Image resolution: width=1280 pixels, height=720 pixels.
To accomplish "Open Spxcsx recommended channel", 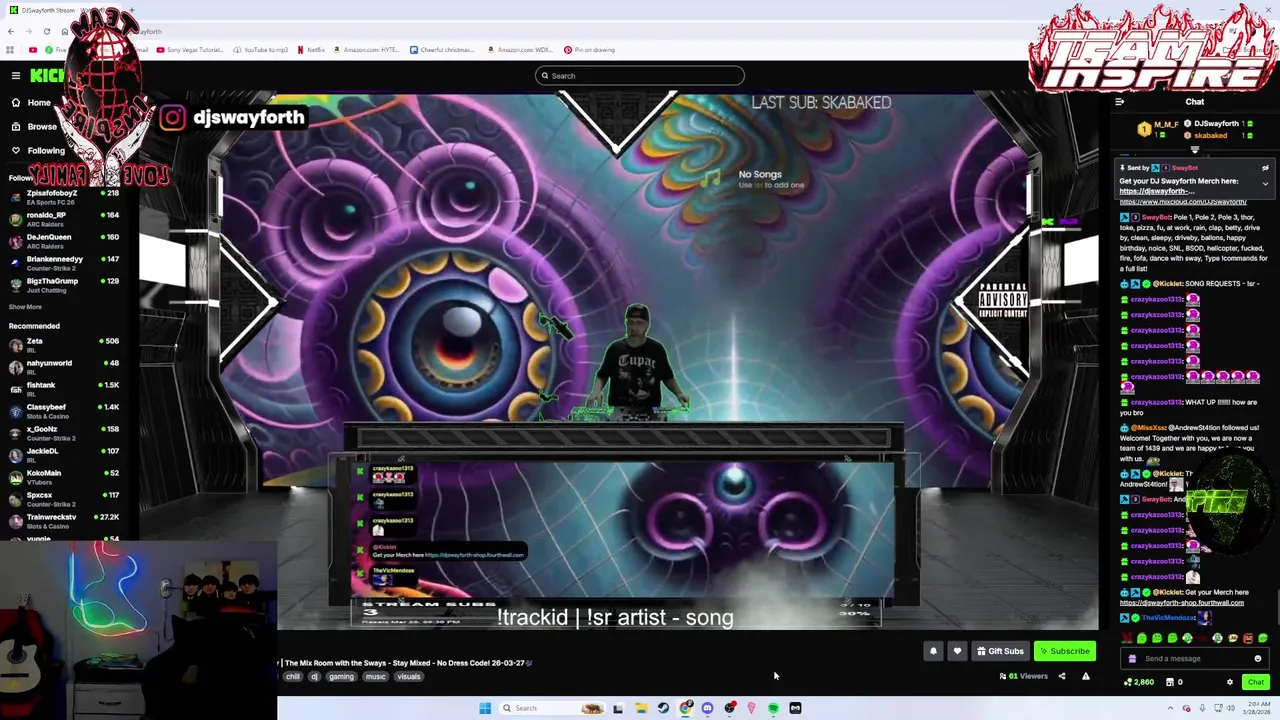I will coord(64,499).
